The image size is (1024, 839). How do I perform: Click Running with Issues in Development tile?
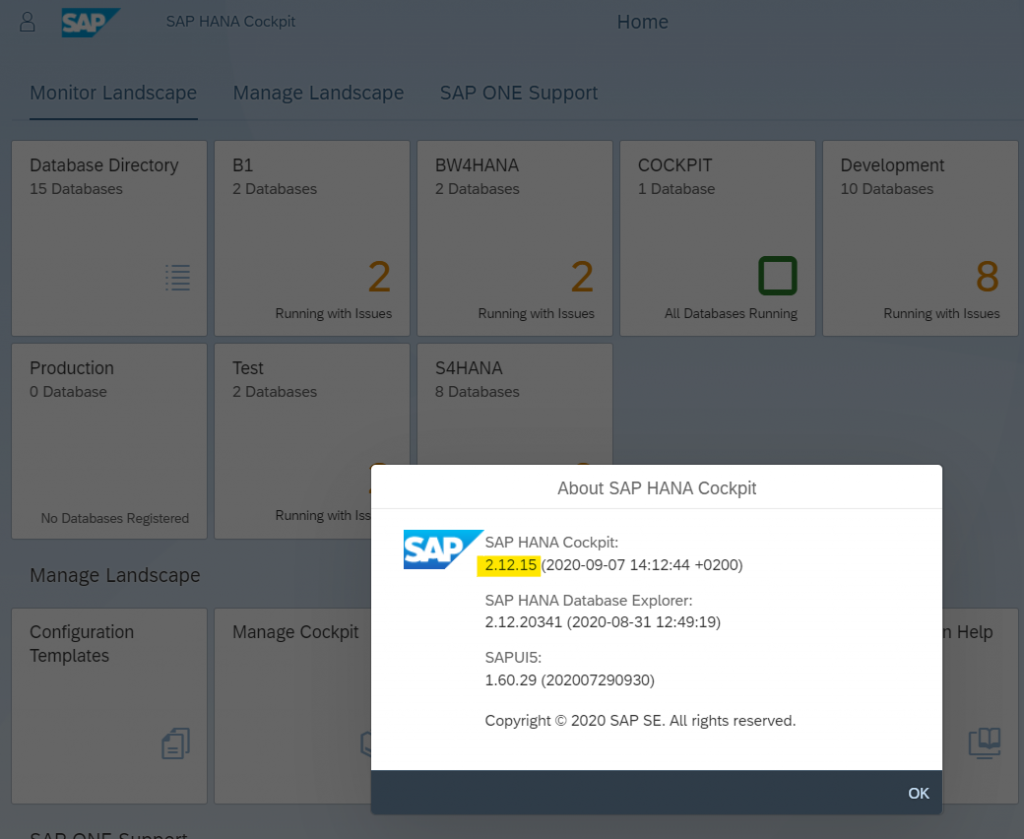click(x=942, y=313)
